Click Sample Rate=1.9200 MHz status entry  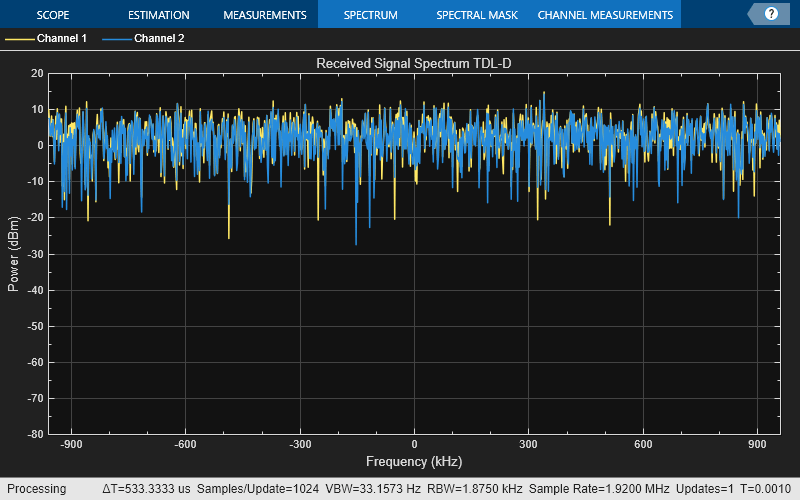coord(599,489)
